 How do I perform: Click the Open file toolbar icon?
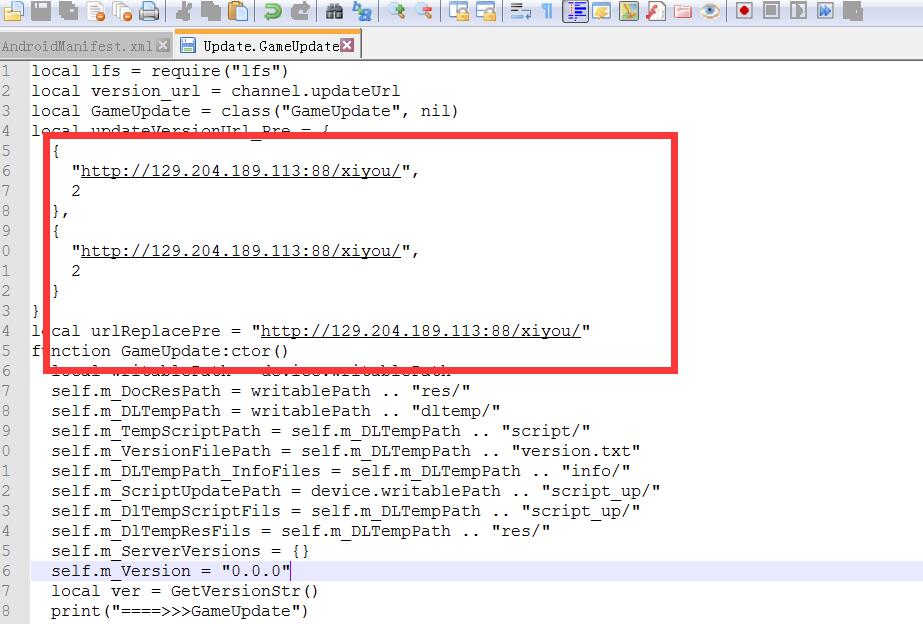[14, 11]
